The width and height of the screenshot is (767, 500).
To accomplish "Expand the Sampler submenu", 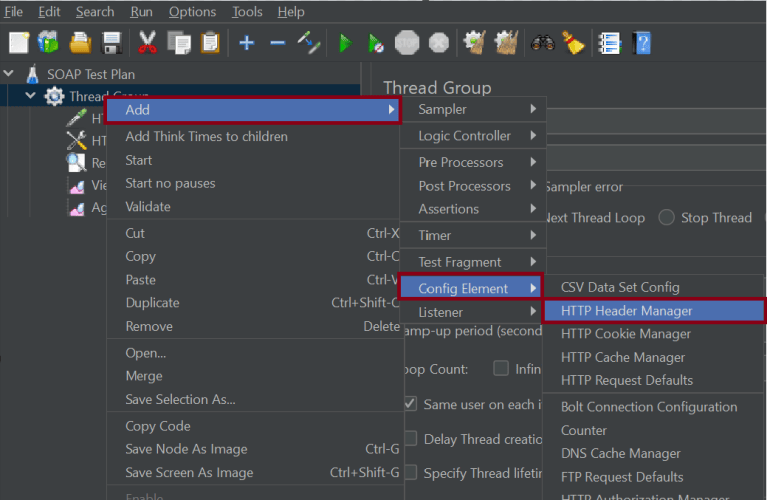I will click(x=473, y=109).
